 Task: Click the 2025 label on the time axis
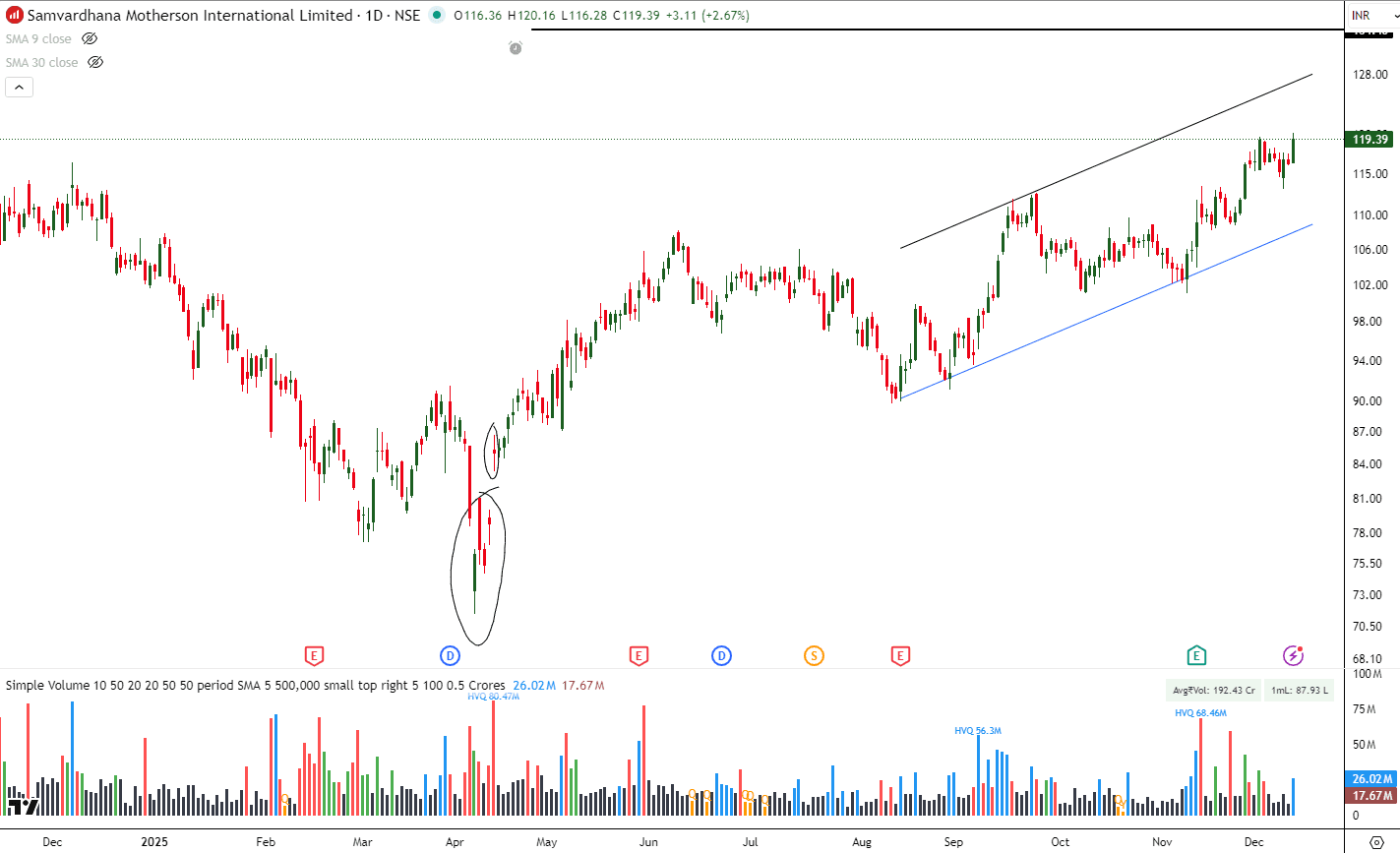[154, 842]
